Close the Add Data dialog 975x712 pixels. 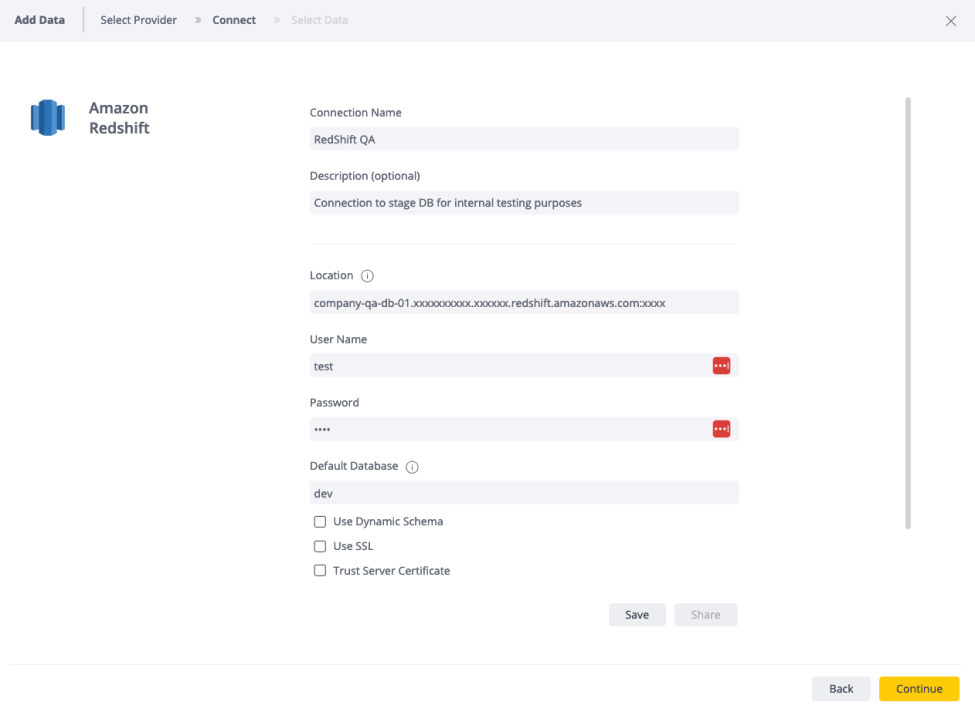951,21
